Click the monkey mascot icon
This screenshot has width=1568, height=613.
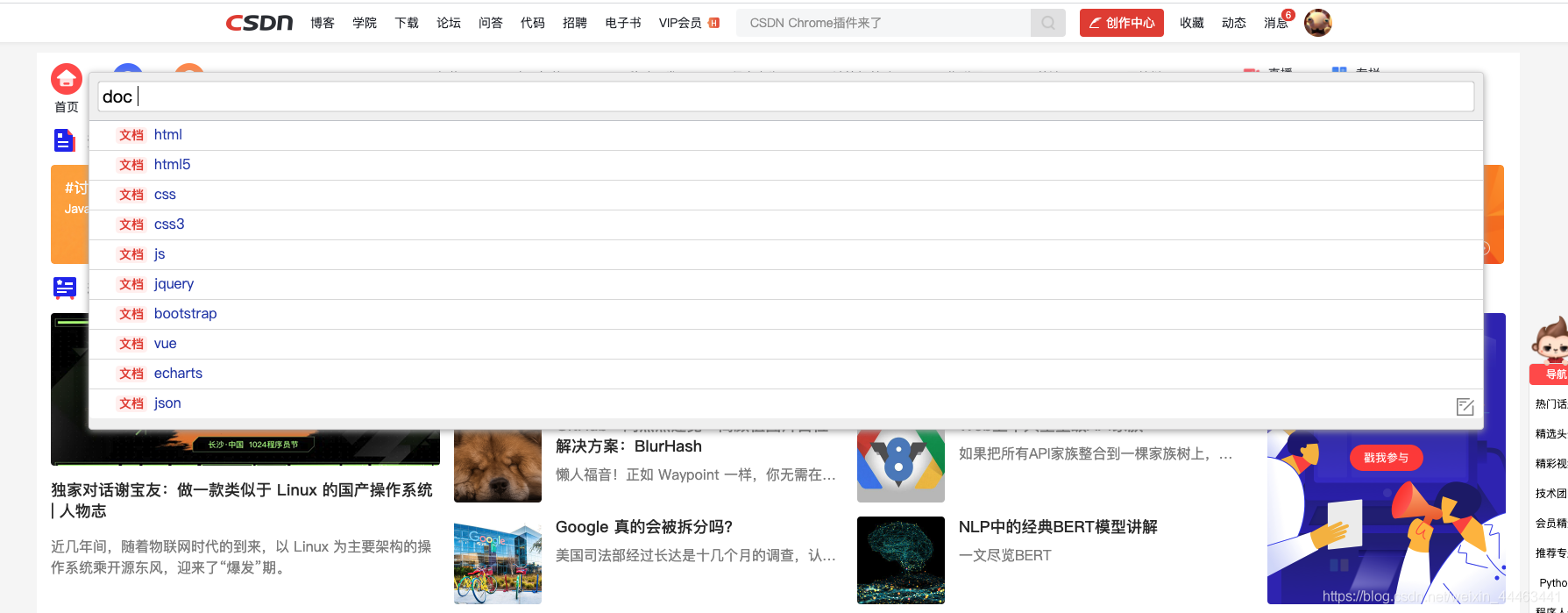[x=1550, y=339]
